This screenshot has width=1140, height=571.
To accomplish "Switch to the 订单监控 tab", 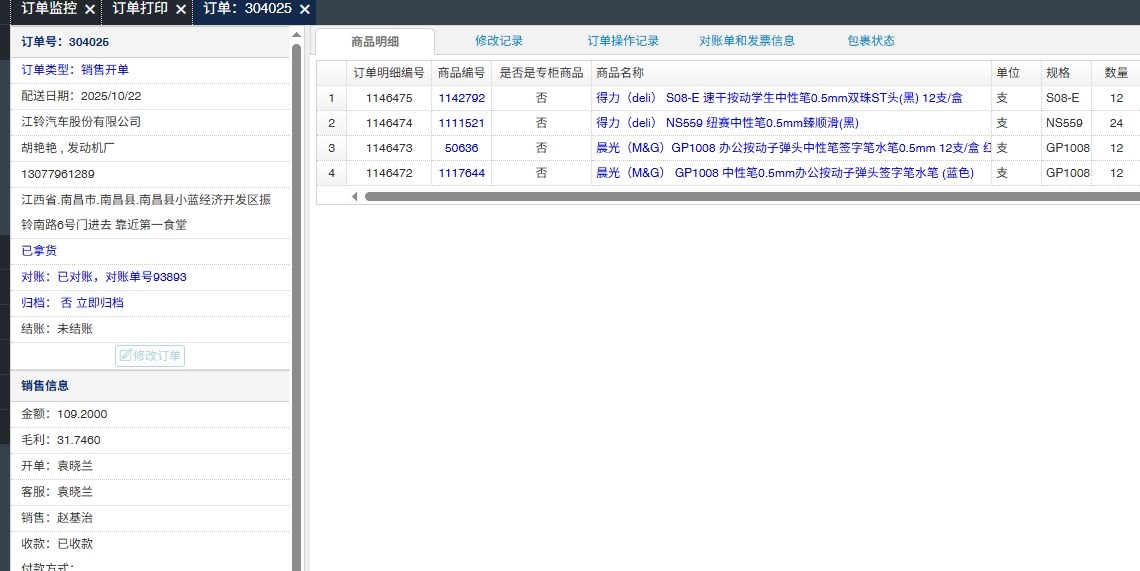I will 49,9.
